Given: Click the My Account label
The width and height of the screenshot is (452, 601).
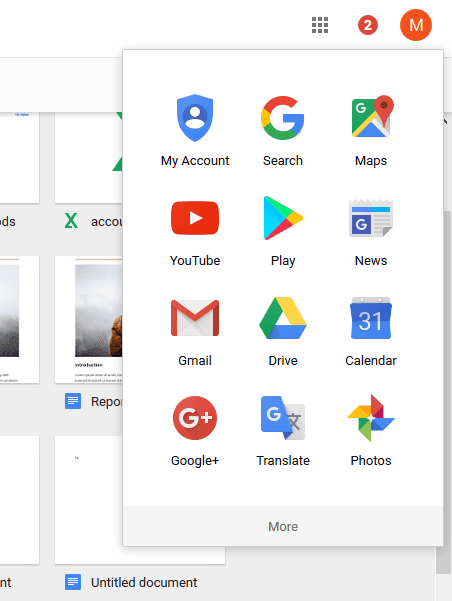Looking at the screenshot, I should point(195,161).
